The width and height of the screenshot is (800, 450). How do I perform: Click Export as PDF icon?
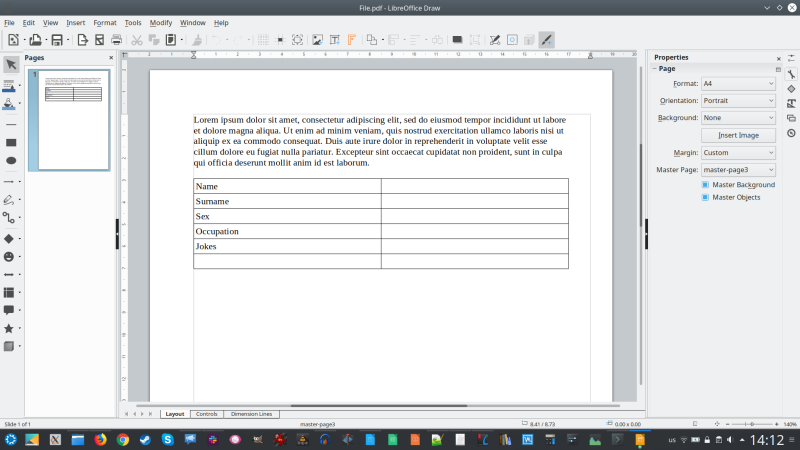click(x=99, y=40)
